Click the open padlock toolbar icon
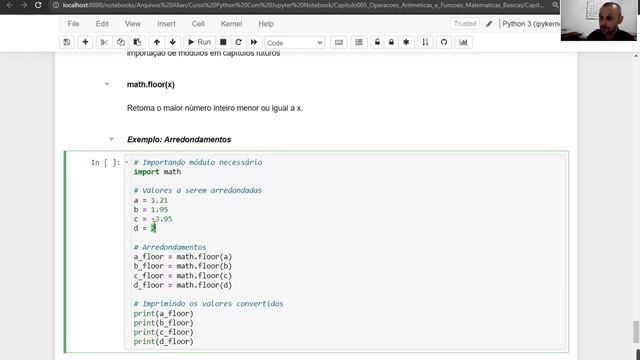Viewport: 640px width, 360px height. tap(377, 42)
